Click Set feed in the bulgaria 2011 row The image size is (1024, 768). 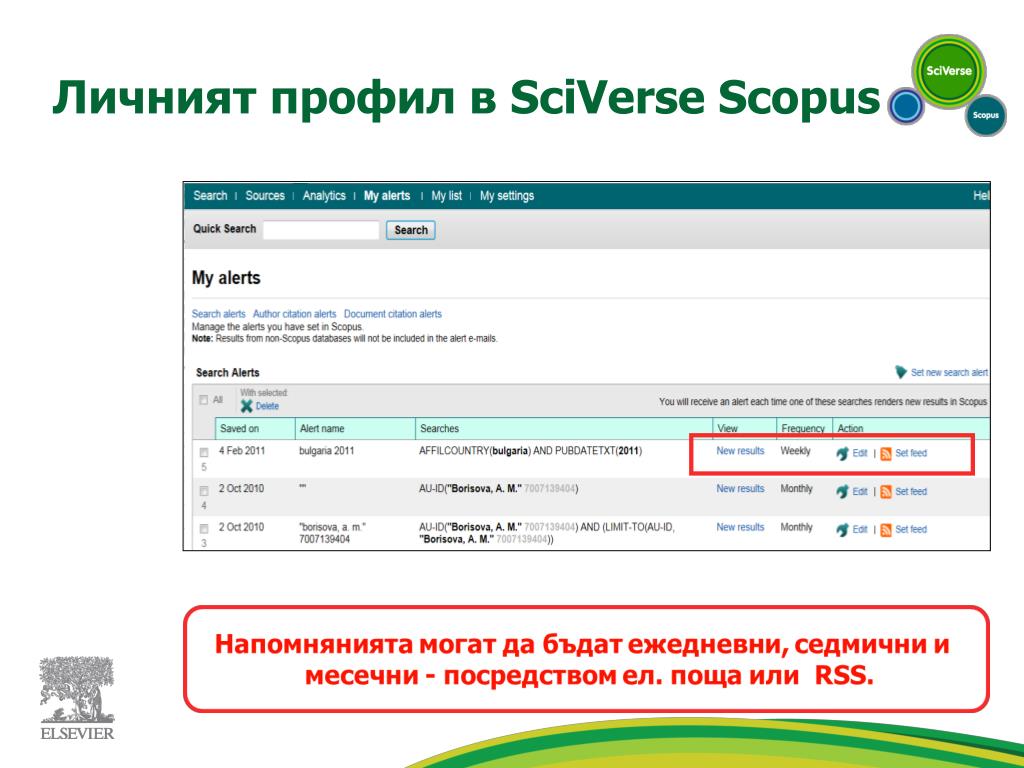[x=910, y=453]
